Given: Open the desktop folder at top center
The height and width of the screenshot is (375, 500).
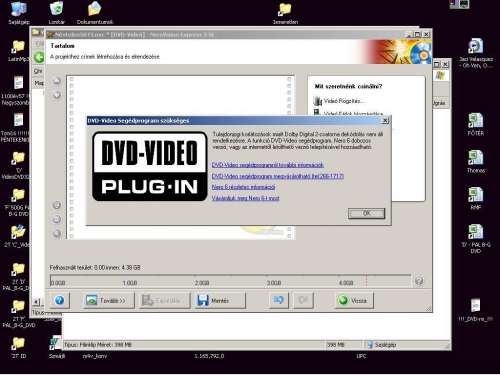Looking at the screenshot, I should (285, 13).
